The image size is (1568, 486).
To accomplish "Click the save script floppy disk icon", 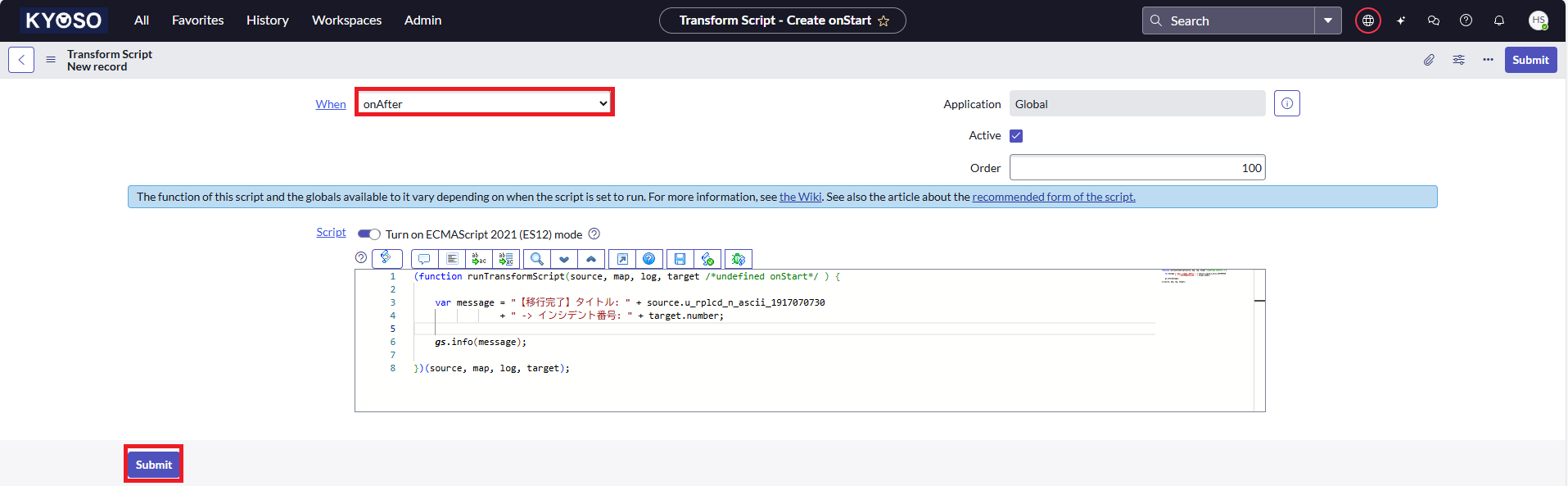I will tap(680, 259).
